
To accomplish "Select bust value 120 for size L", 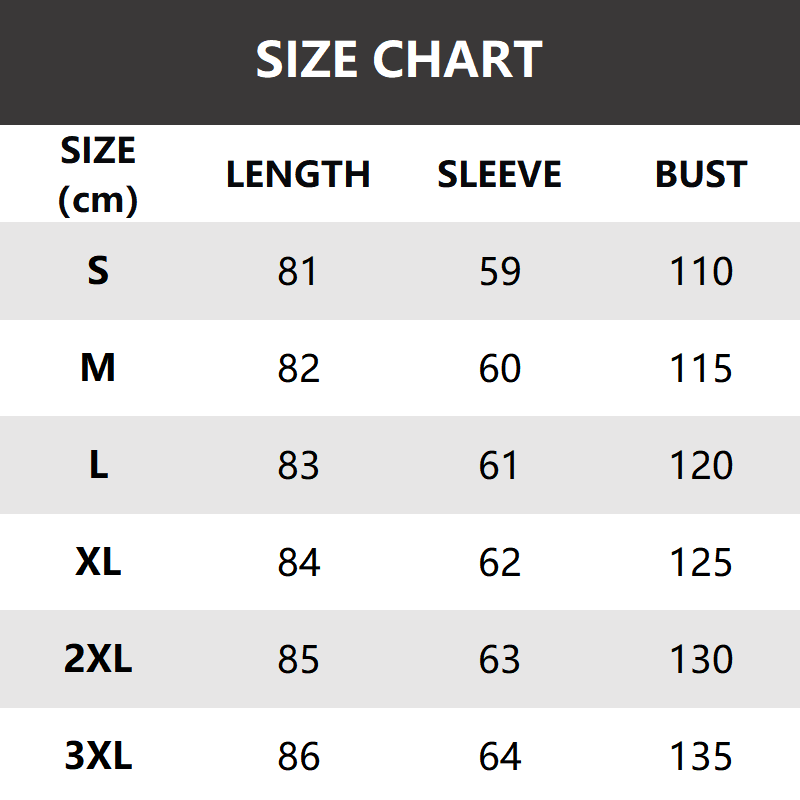I will click(x=701, y=465).
